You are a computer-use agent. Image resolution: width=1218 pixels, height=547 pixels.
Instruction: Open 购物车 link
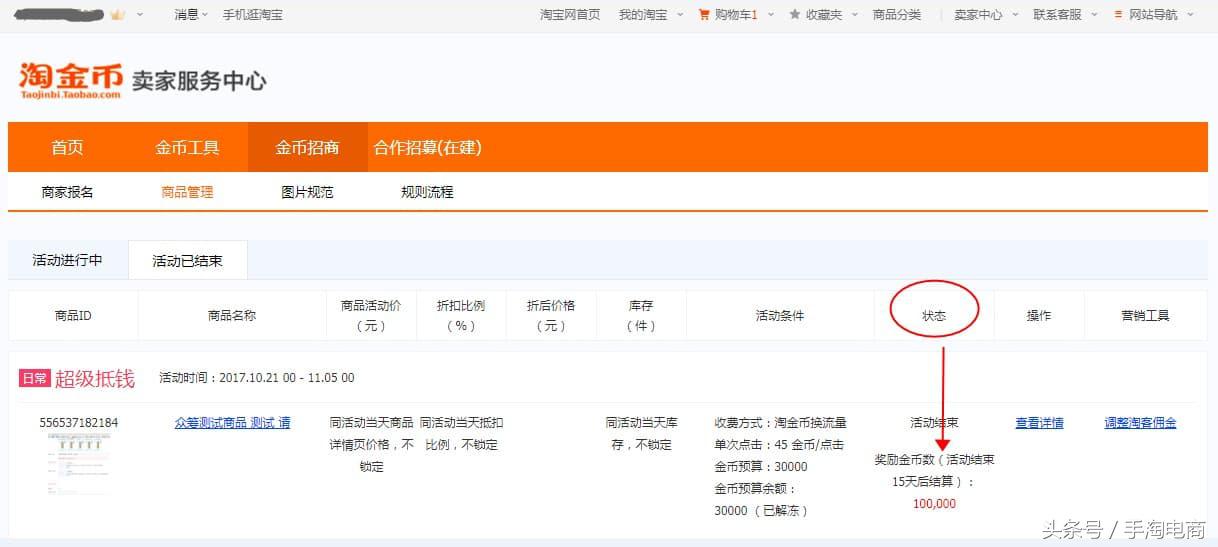[x=736, y=15]
